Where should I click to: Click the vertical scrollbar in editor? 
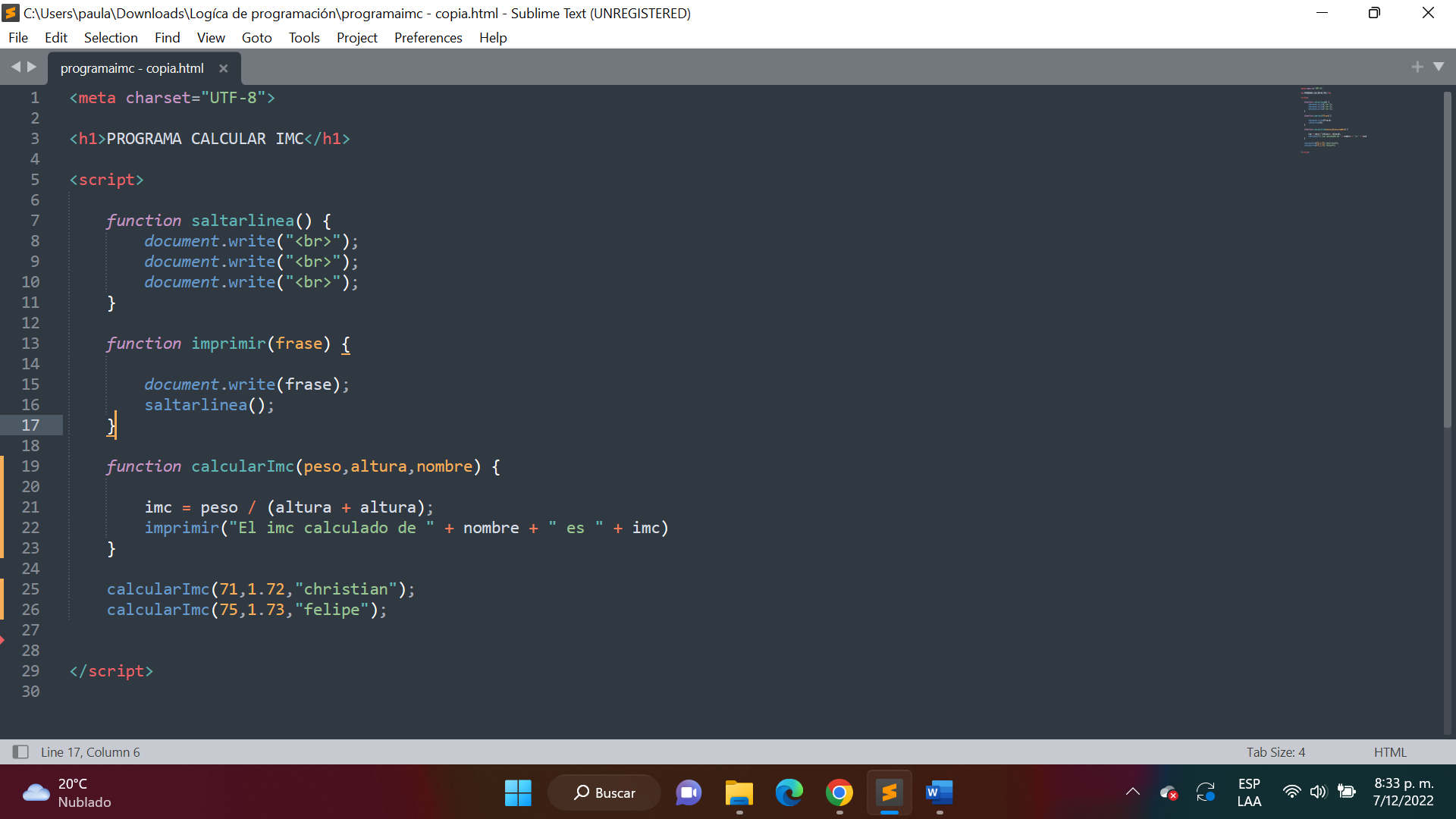point(1447,259)
